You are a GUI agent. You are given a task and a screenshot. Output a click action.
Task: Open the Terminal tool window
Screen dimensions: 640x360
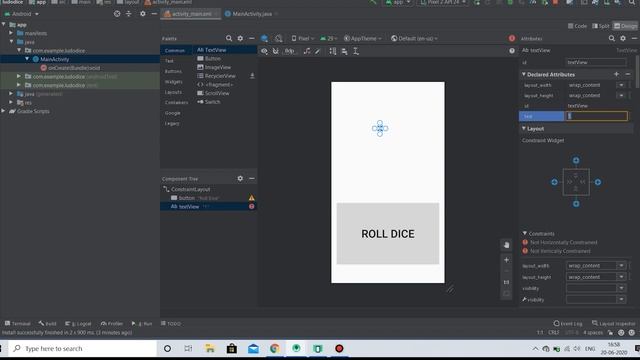[18, 324]
